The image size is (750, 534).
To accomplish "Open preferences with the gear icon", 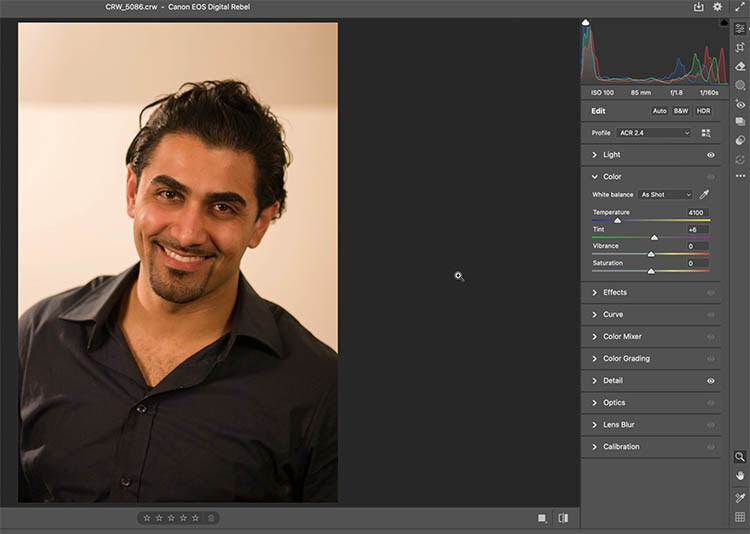I will [x=717, y=7].
